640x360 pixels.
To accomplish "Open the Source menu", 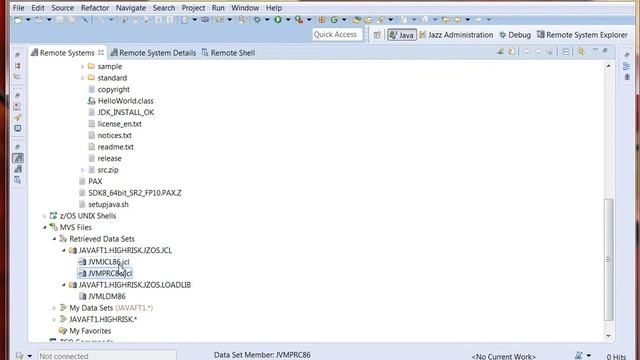I will 62,8.
